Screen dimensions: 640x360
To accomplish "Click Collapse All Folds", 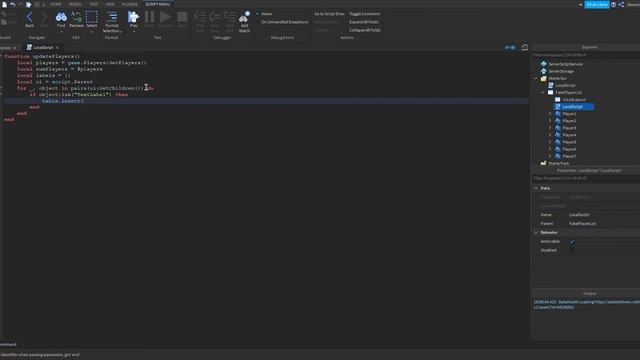I will tap(364, 30).
